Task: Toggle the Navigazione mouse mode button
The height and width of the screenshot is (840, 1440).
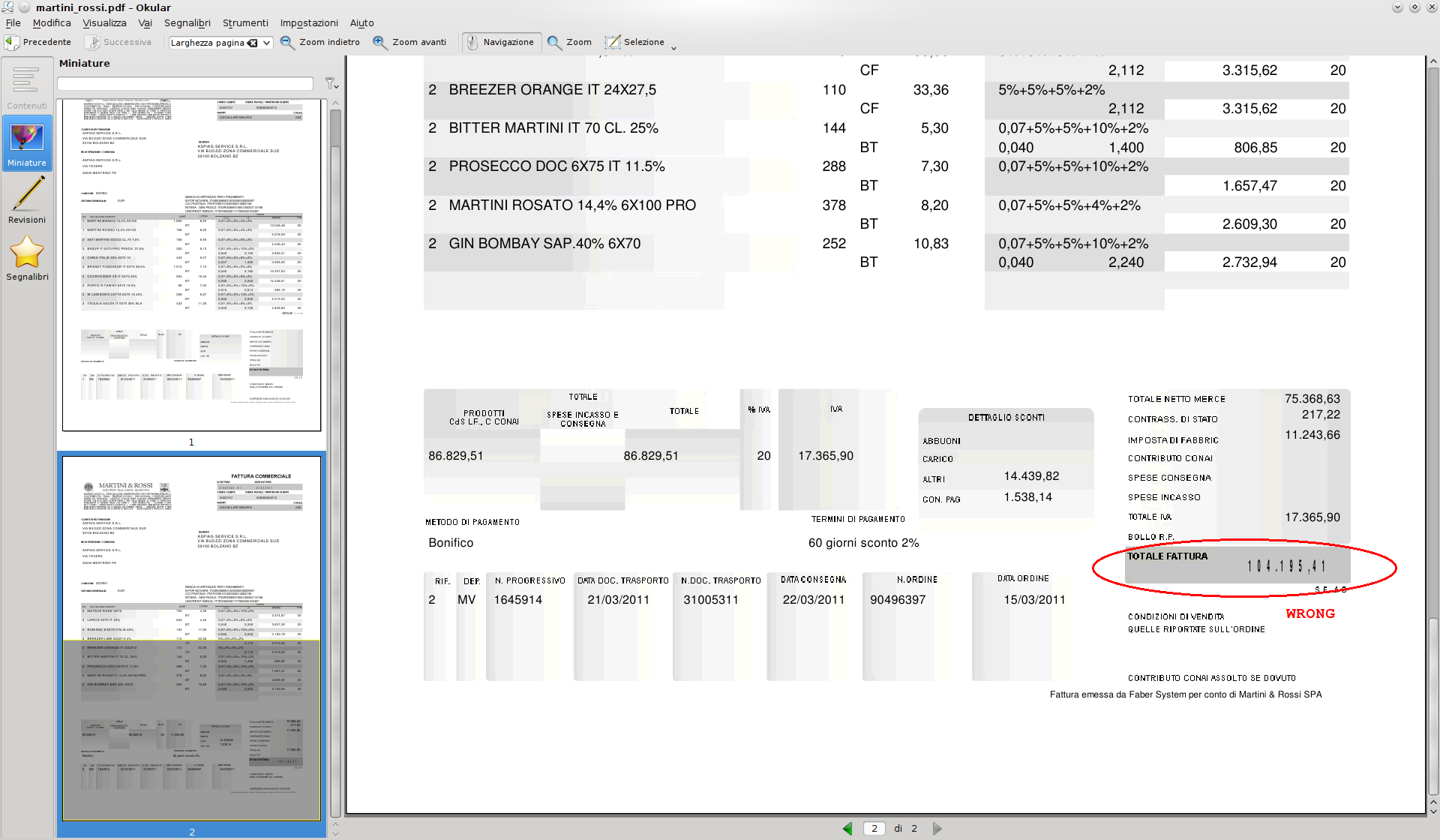Action: pyautogui.click(x=501, y=43)
